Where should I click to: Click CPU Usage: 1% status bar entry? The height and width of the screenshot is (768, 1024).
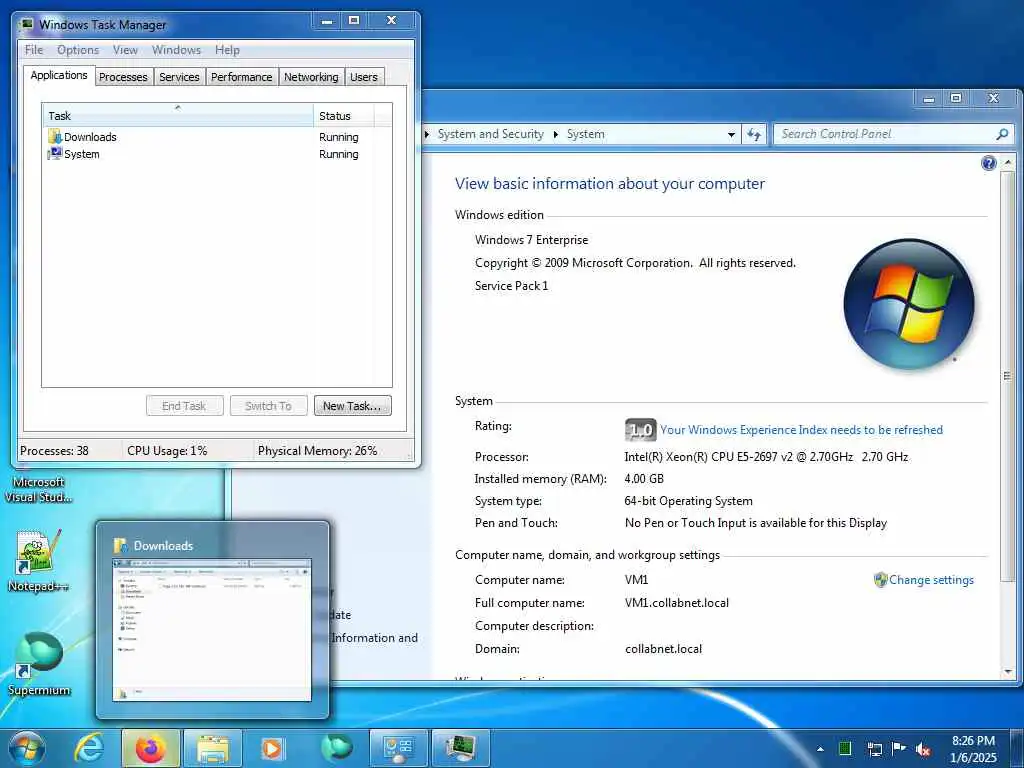tap(167, 451)
